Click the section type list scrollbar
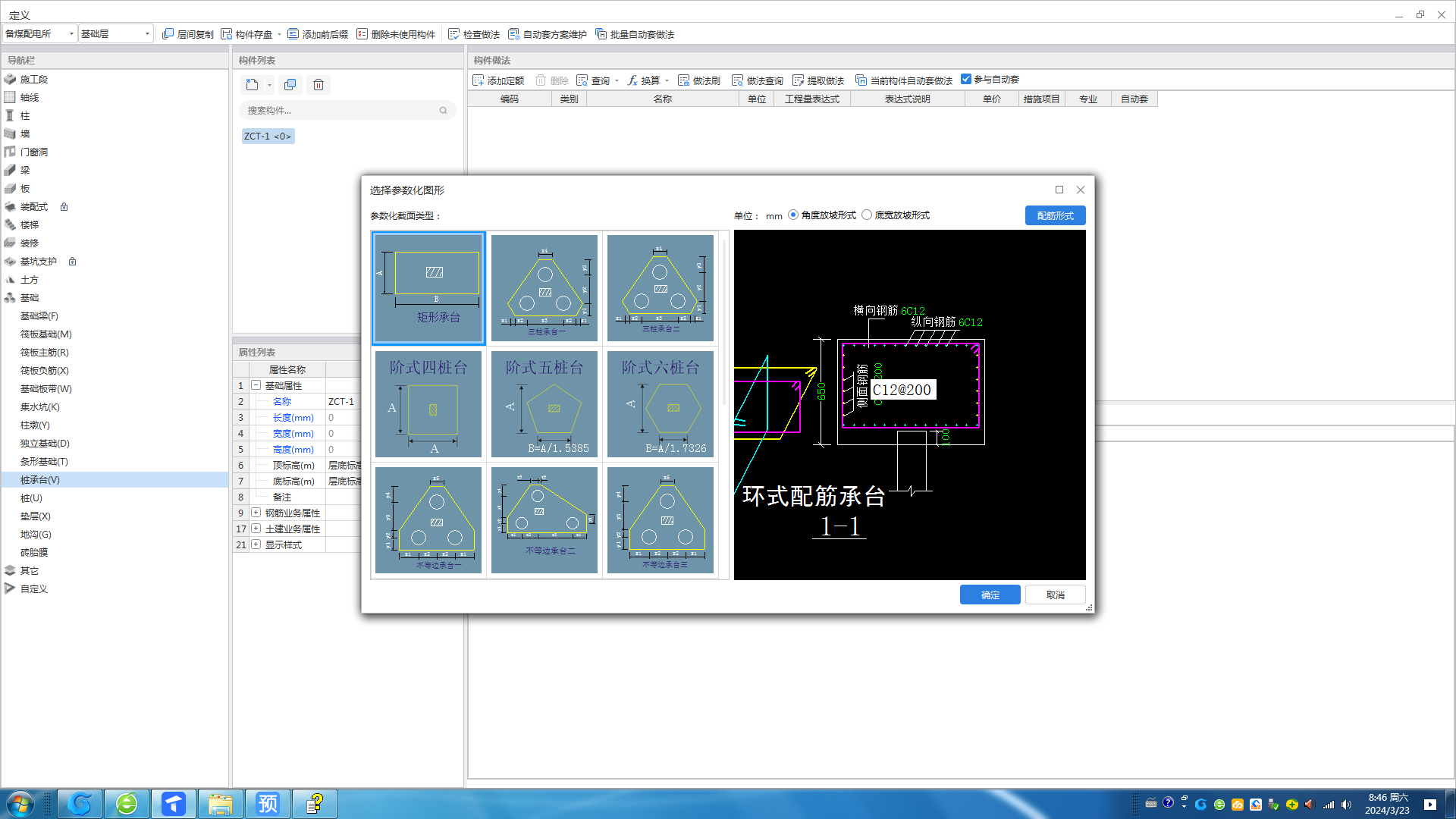Screen dimensions: 1456x819 [724, 322]
